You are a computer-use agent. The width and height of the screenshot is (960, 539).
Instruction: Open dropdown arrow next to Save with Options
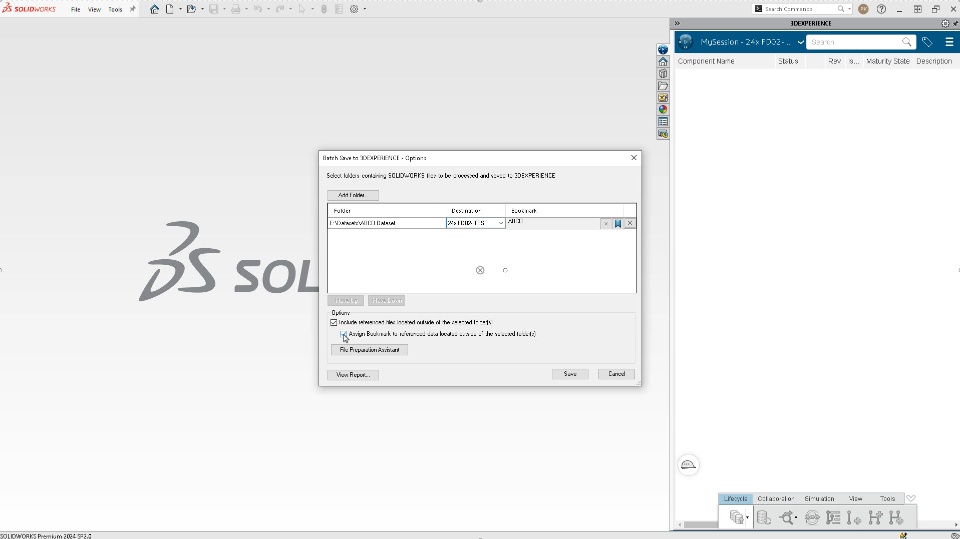coord(747,518)
